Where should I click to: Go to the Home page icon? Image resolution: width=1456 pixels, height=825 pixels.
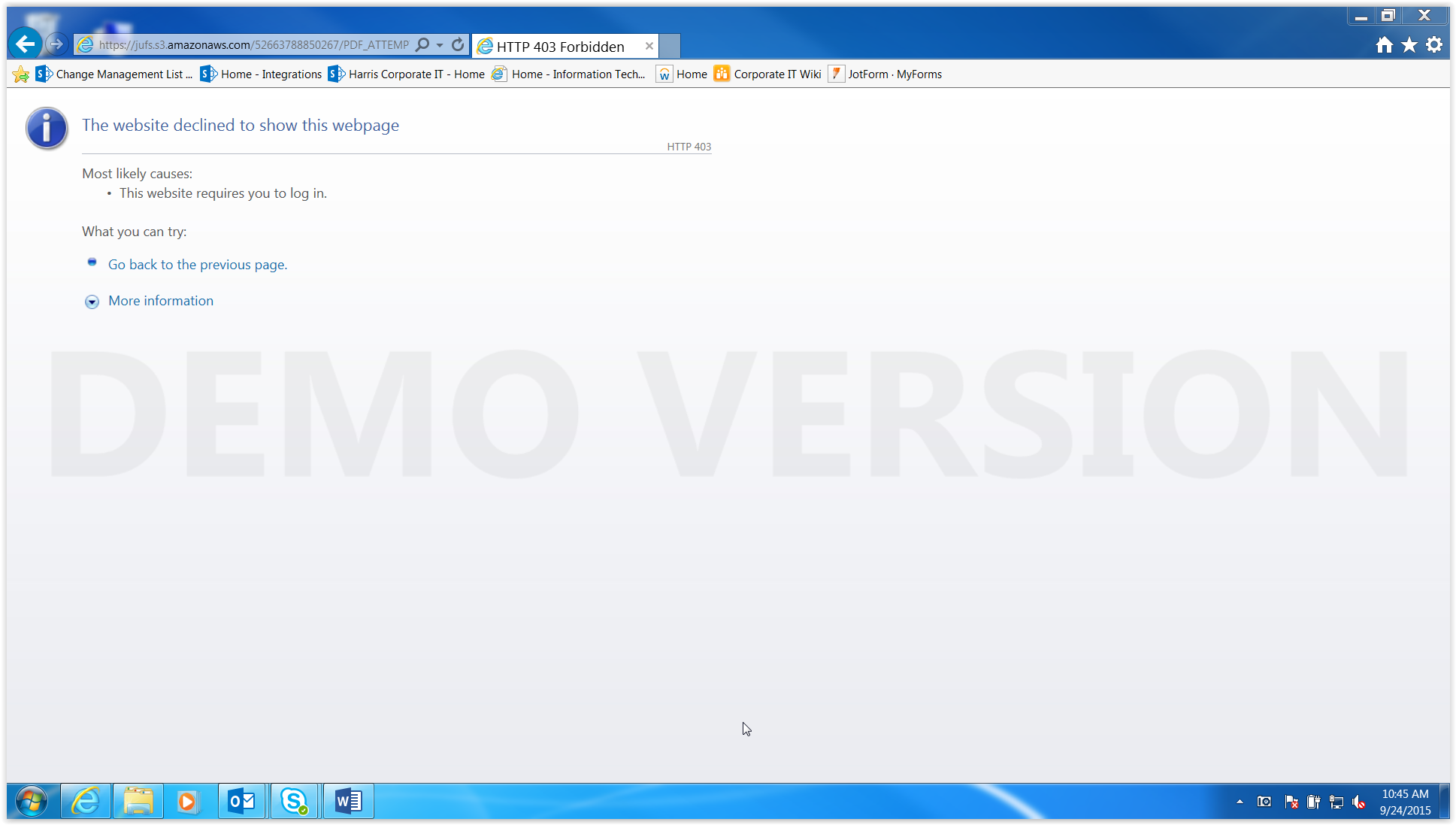[1384, 45]
